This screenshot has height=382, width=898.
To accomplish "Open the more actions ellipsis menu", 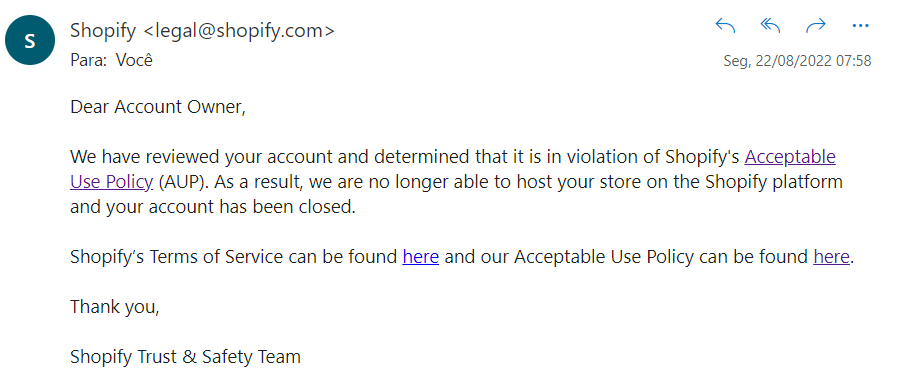I will [x=860, y=26].
